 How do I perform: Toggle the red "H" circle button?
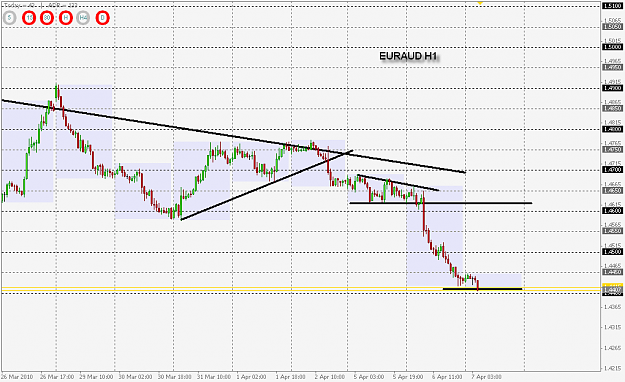point(66,18)
